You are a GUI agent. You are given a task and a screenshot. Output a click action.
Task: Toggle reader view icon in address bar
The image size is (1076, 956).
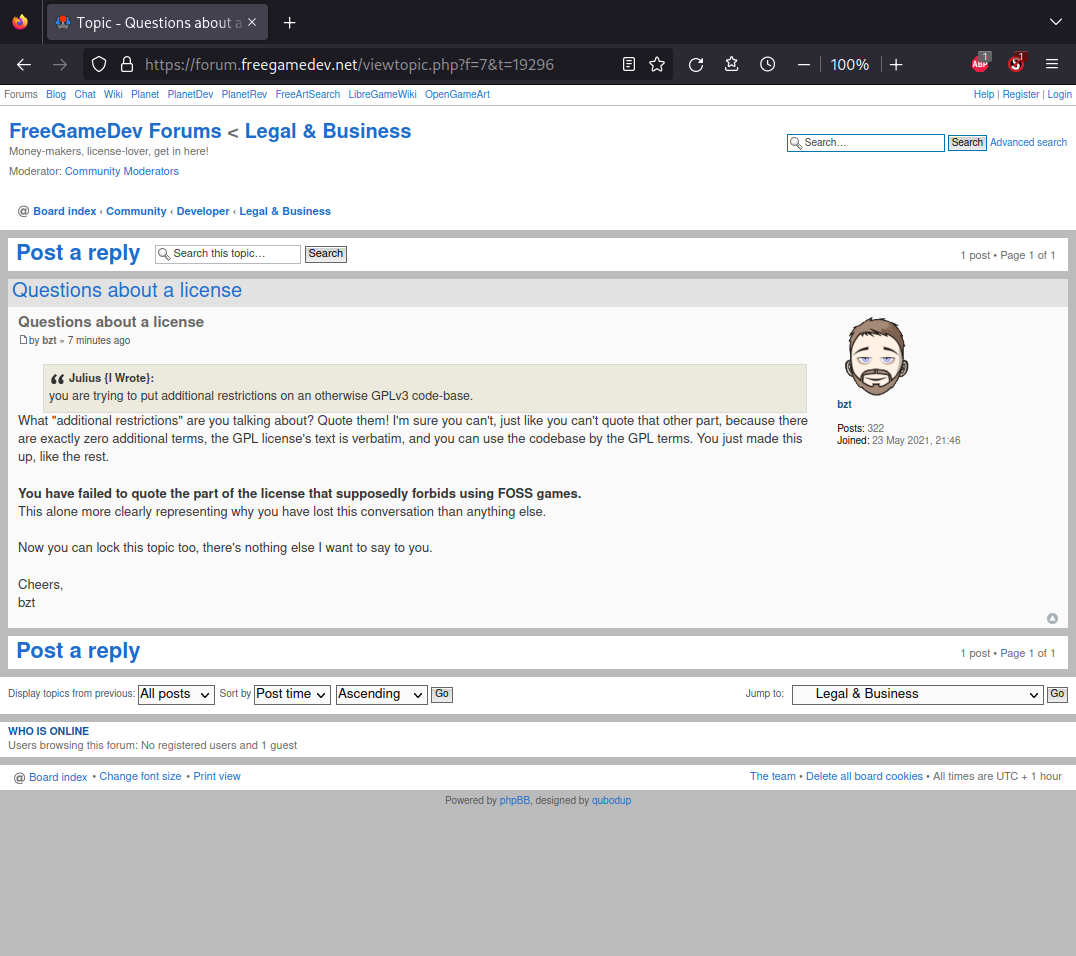pos(628,64)
